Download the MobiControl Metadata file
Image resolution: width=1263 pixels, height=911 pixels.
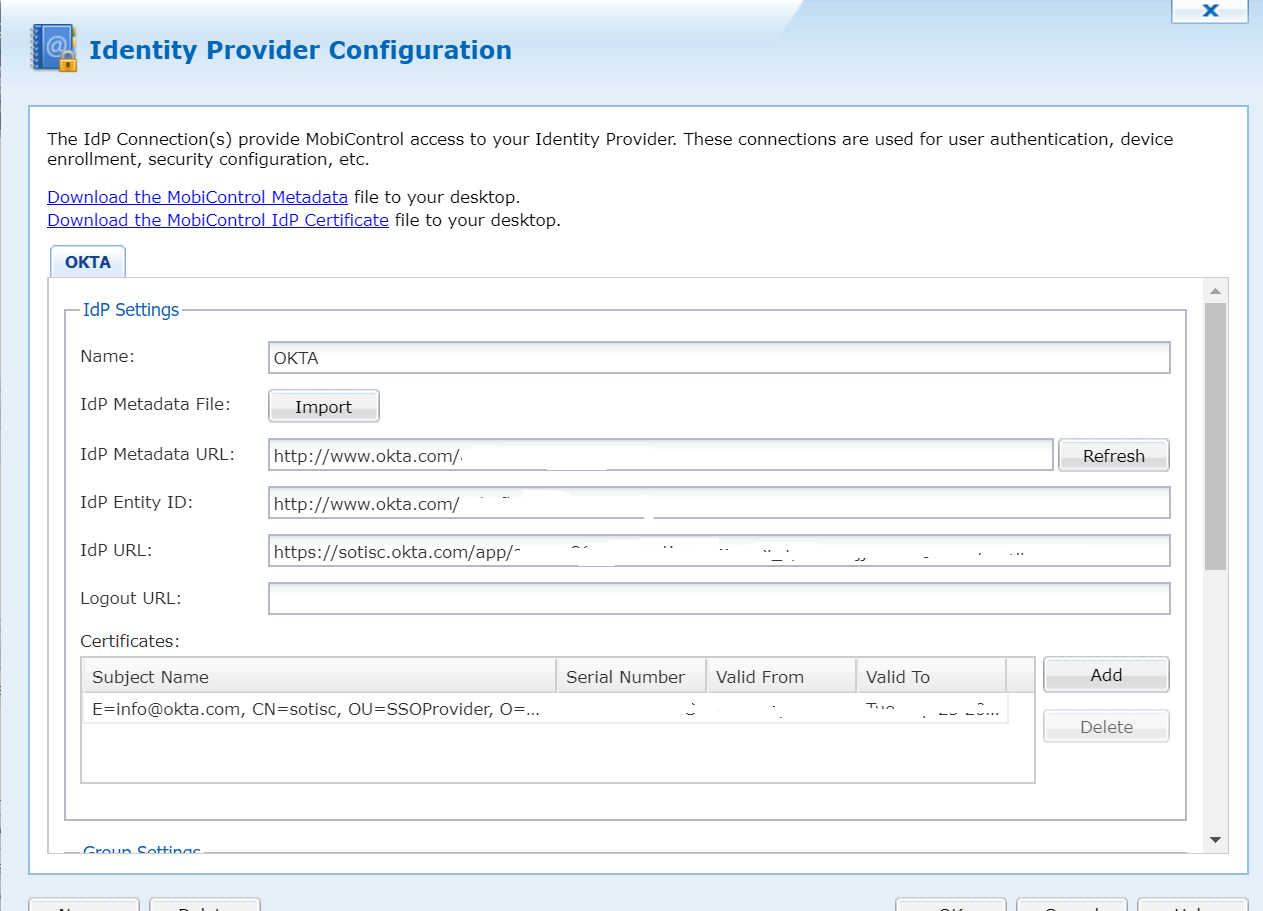197,197
